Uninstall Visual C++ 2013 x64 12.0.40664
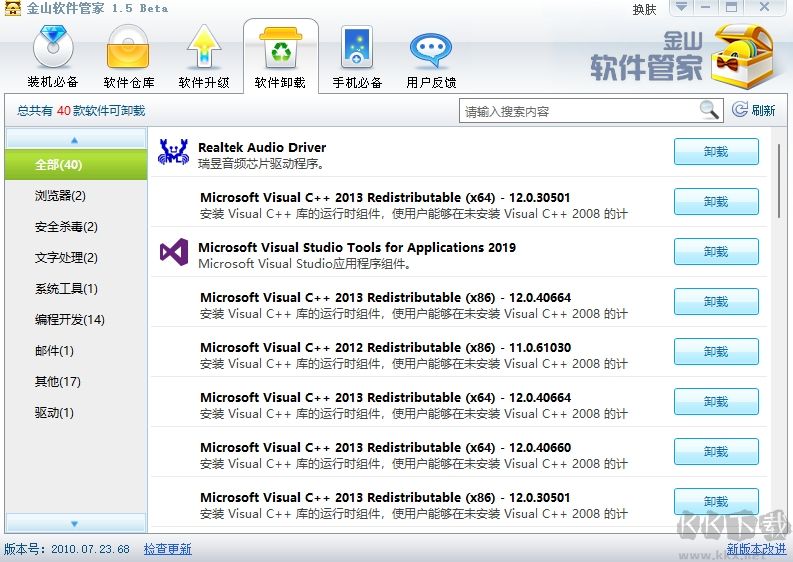 pyautogui.click(x=716, y=402)
